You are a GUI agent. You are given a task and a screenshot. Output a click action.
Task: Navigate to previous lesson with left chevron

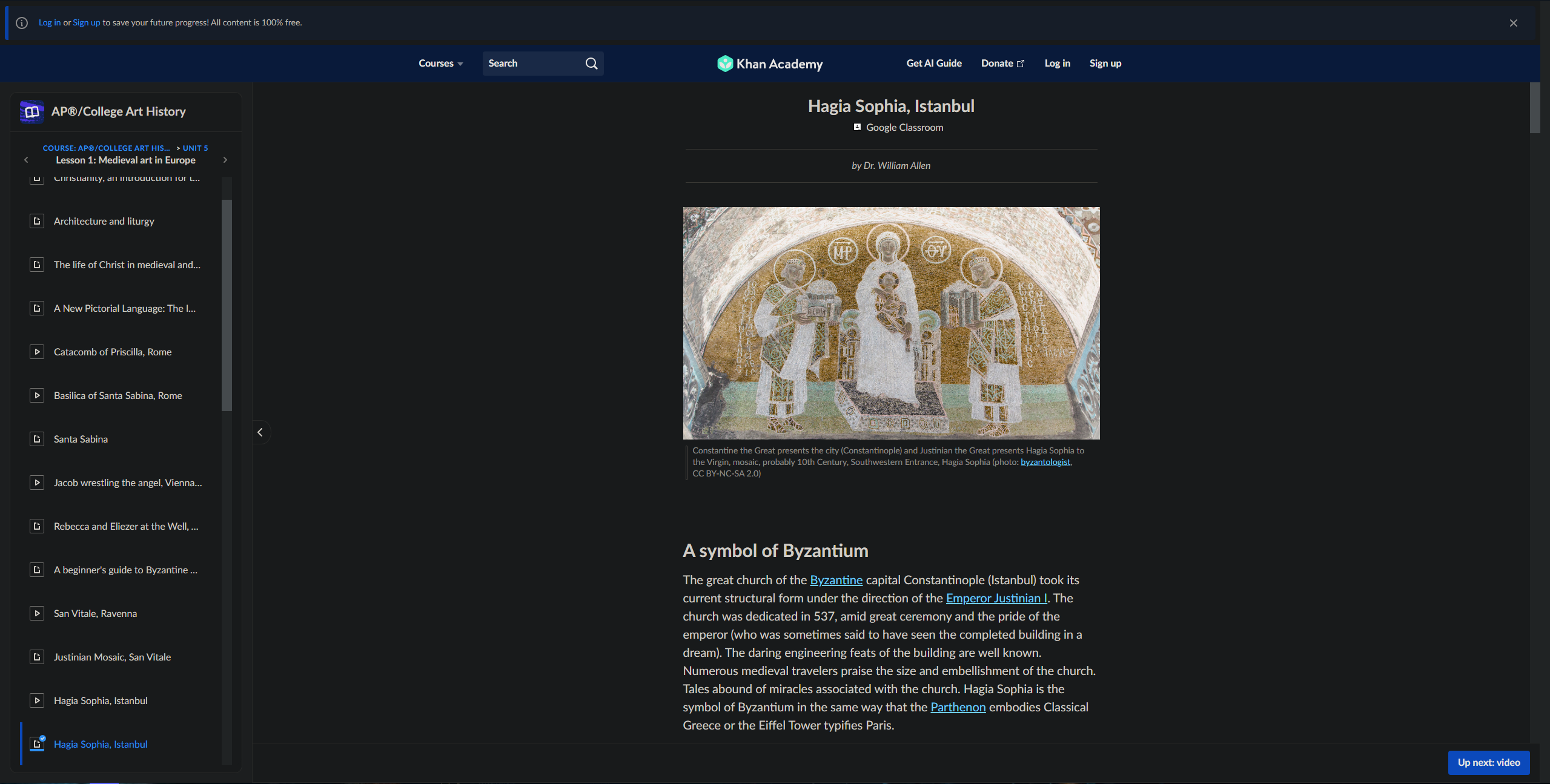25,160
